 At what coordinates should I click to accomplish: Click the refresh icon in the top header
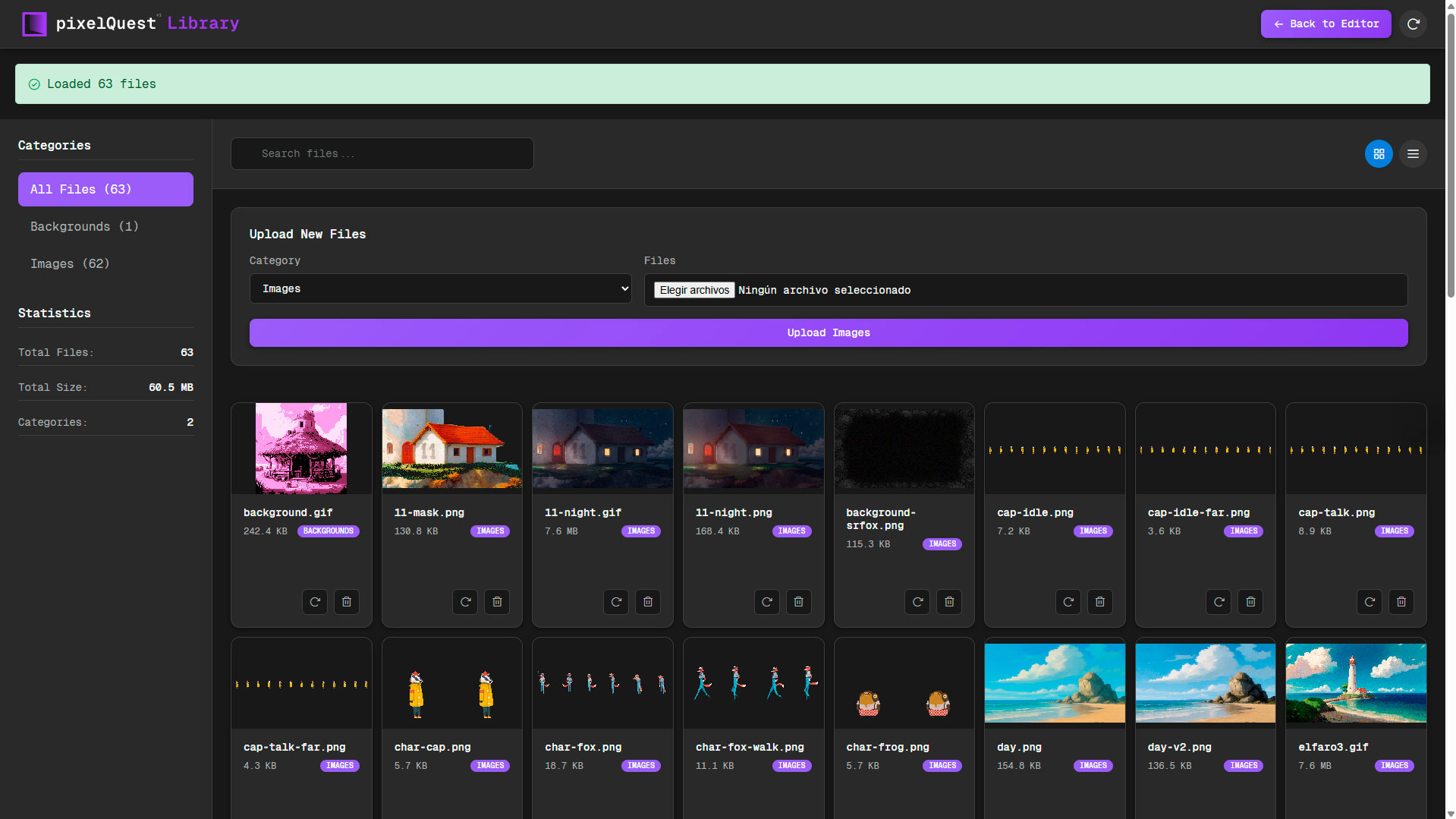tap(1413, 24)
